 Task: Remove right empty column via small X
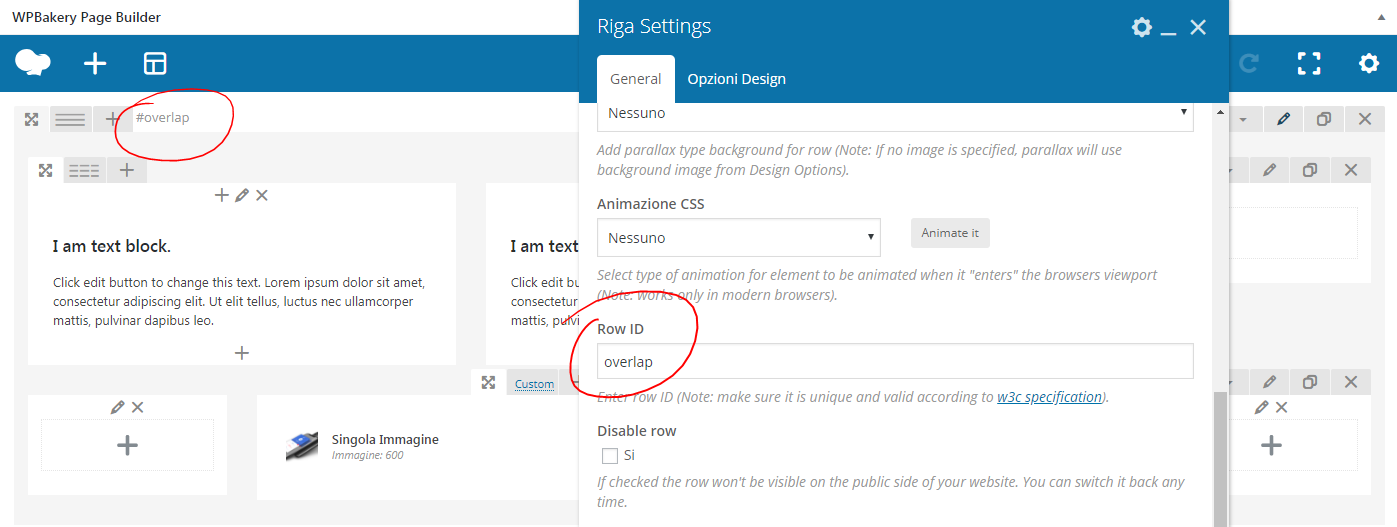pyautogui.click(x=1281, y=407)
